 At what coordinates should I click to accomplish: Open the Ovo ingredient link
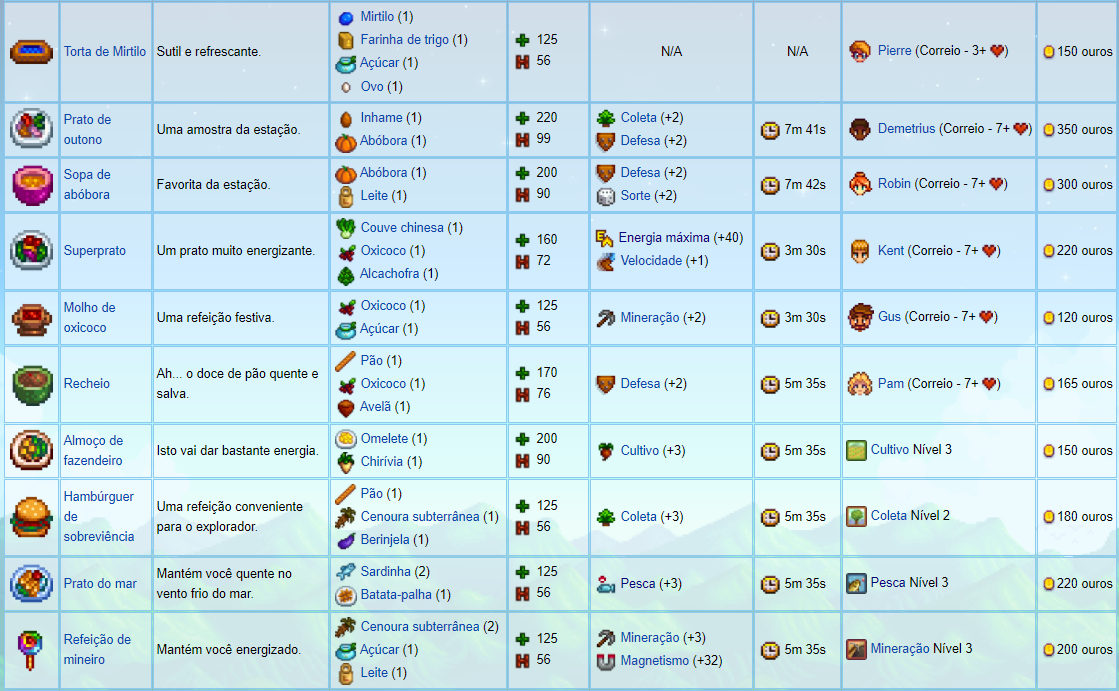pyautogui.click(x=372, y=86)
